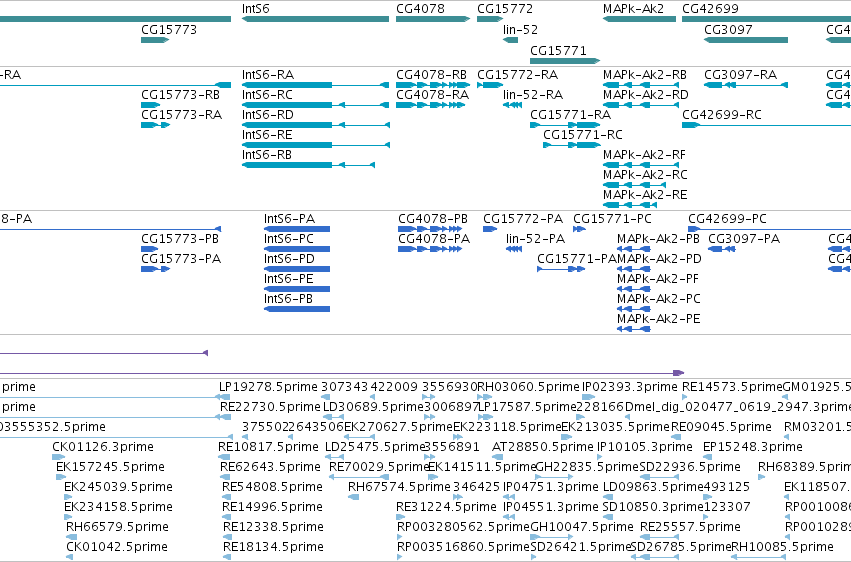This screenshot has width=851, height=562.
Task: Click protein CG4078-PA label
Action: point(434,239)
